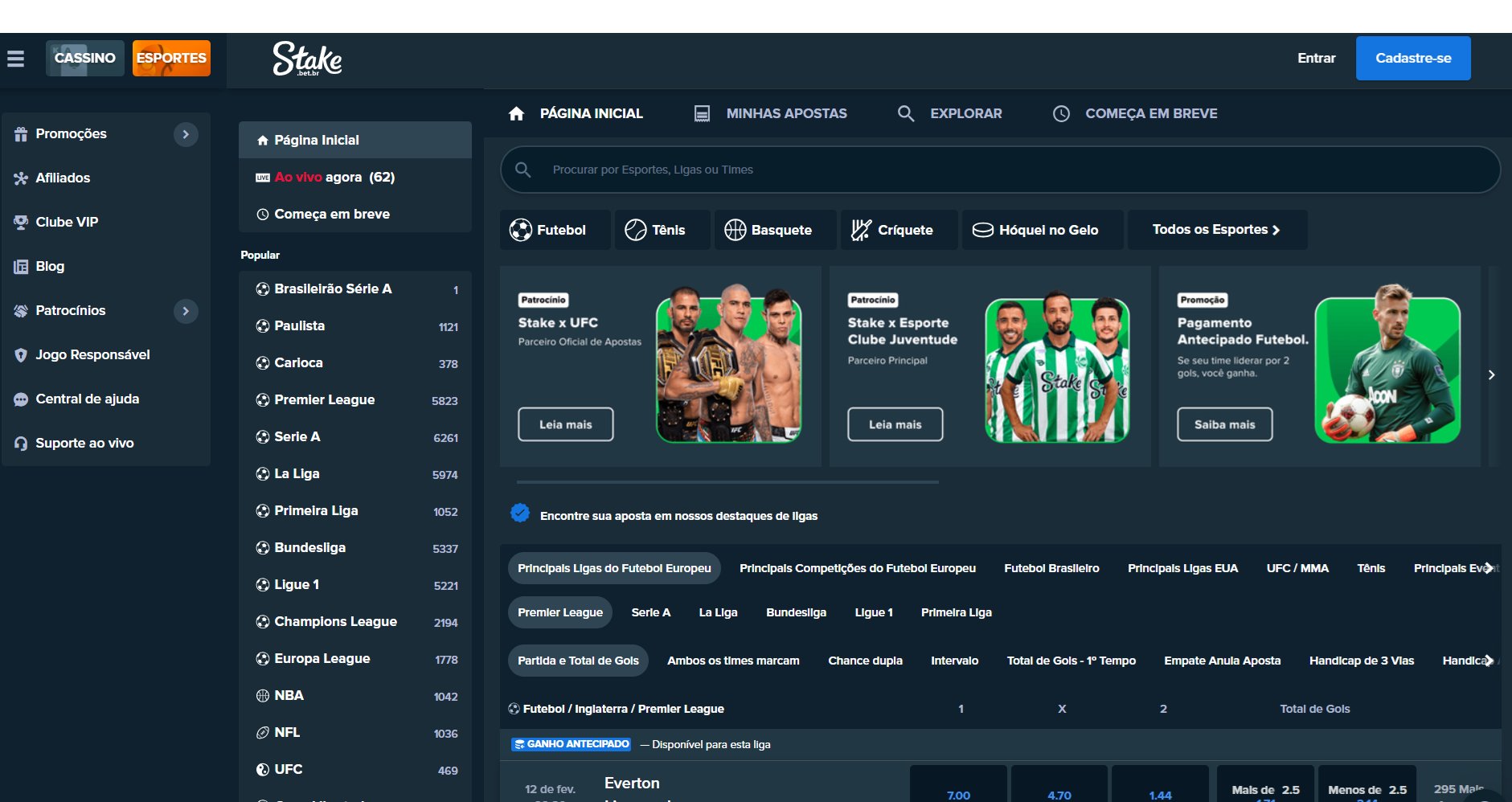Choose the Basquete basketball icon
1512x802 pixels.
735,231
